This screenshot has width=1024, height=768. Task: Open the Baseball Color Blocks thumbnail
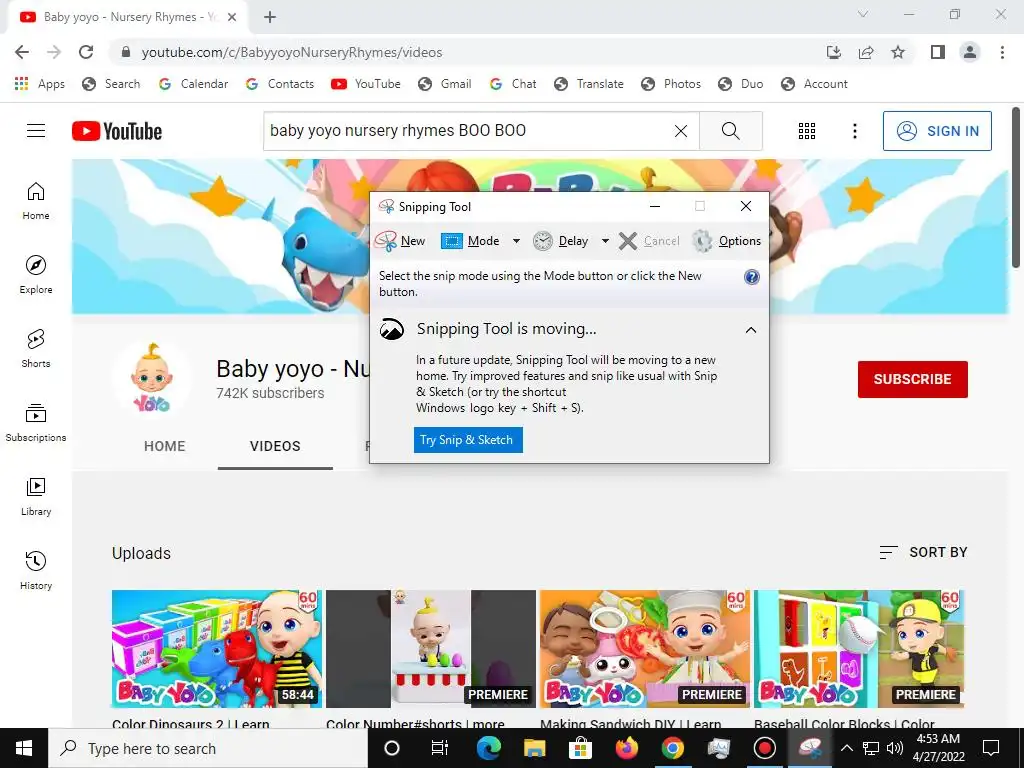[x=859, y=649]
